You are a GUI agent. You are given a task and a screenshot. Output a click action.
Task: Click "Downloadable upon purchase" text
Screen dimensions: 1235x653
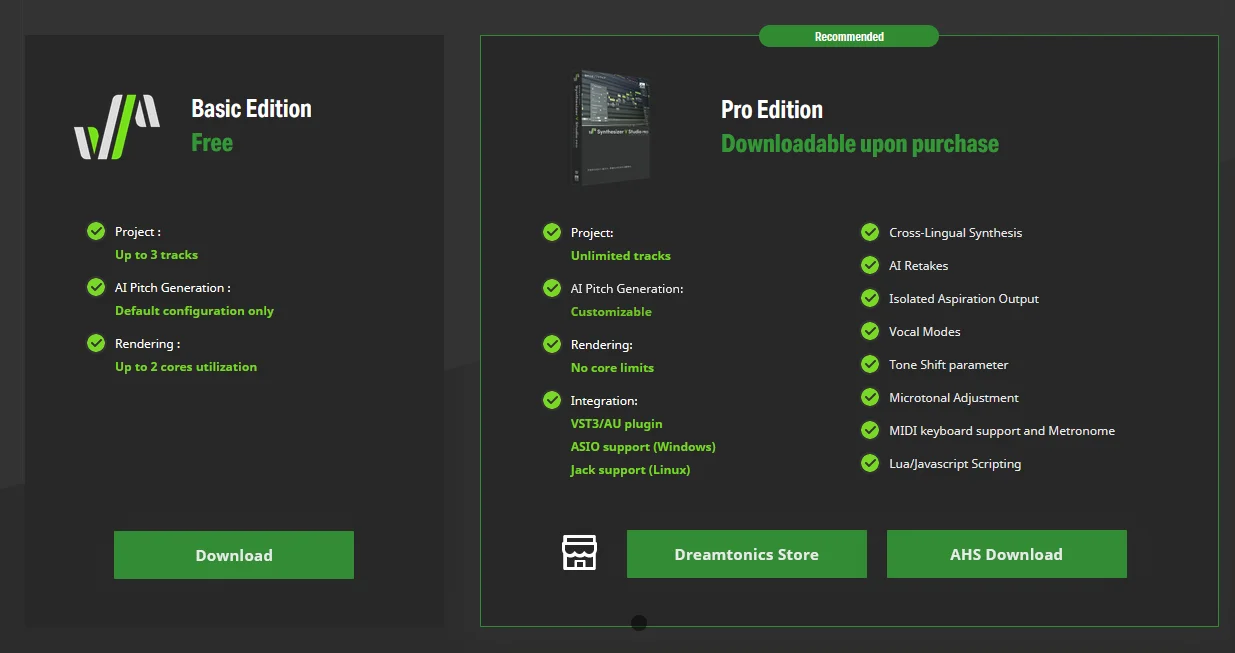[x=860, y=144]
